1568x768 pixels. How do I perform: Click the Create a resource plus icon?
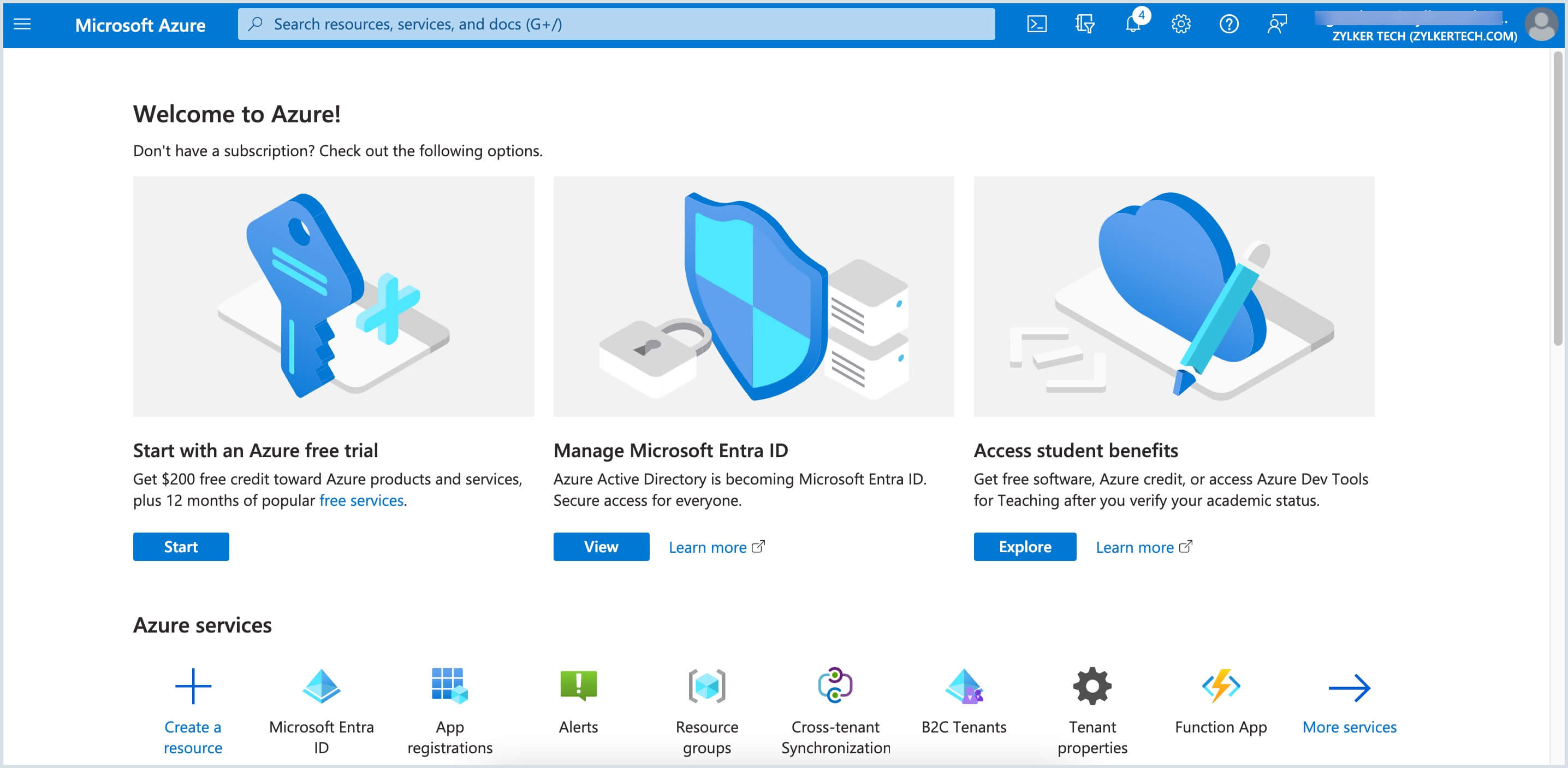click(193, 687)
